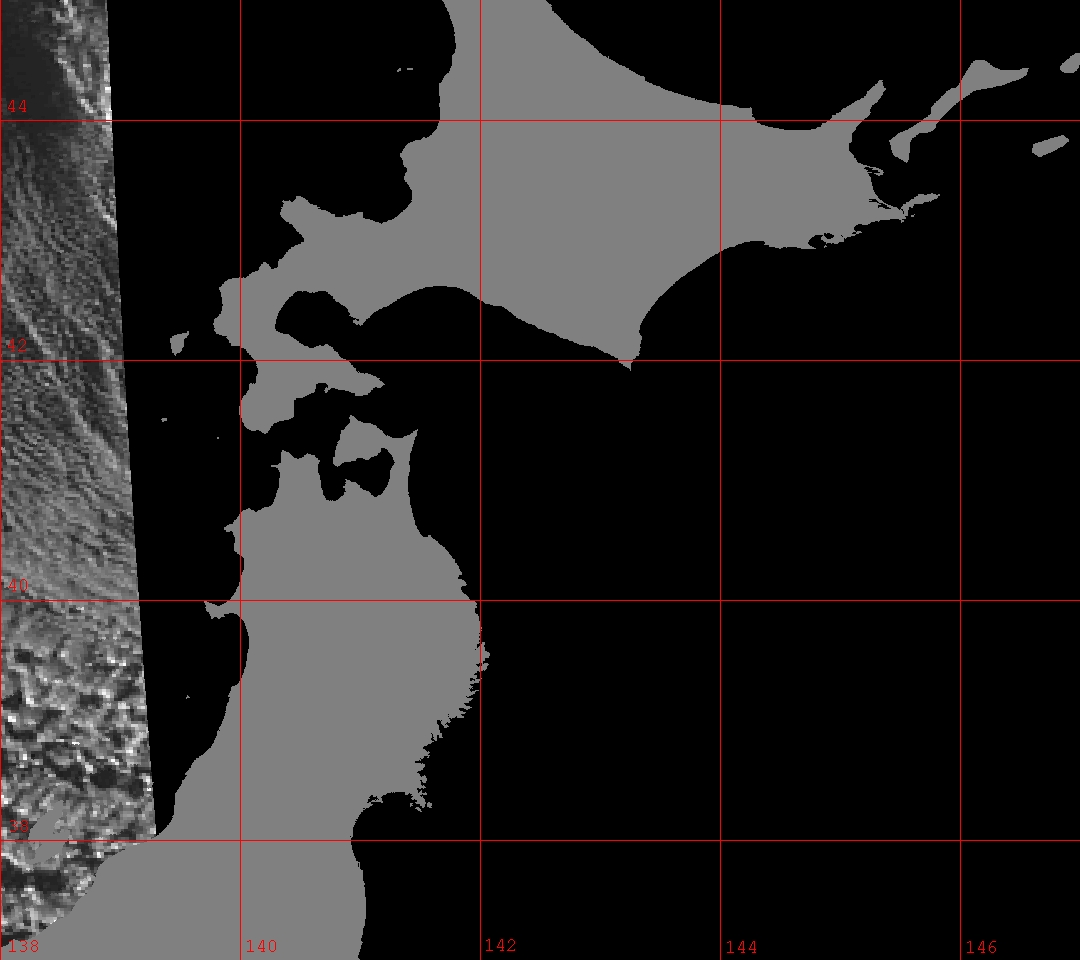Screen dimensions: 1080x960
Task: Click grid intersection of 40 latitude and 144 longitude
Action: coord(720,601)
